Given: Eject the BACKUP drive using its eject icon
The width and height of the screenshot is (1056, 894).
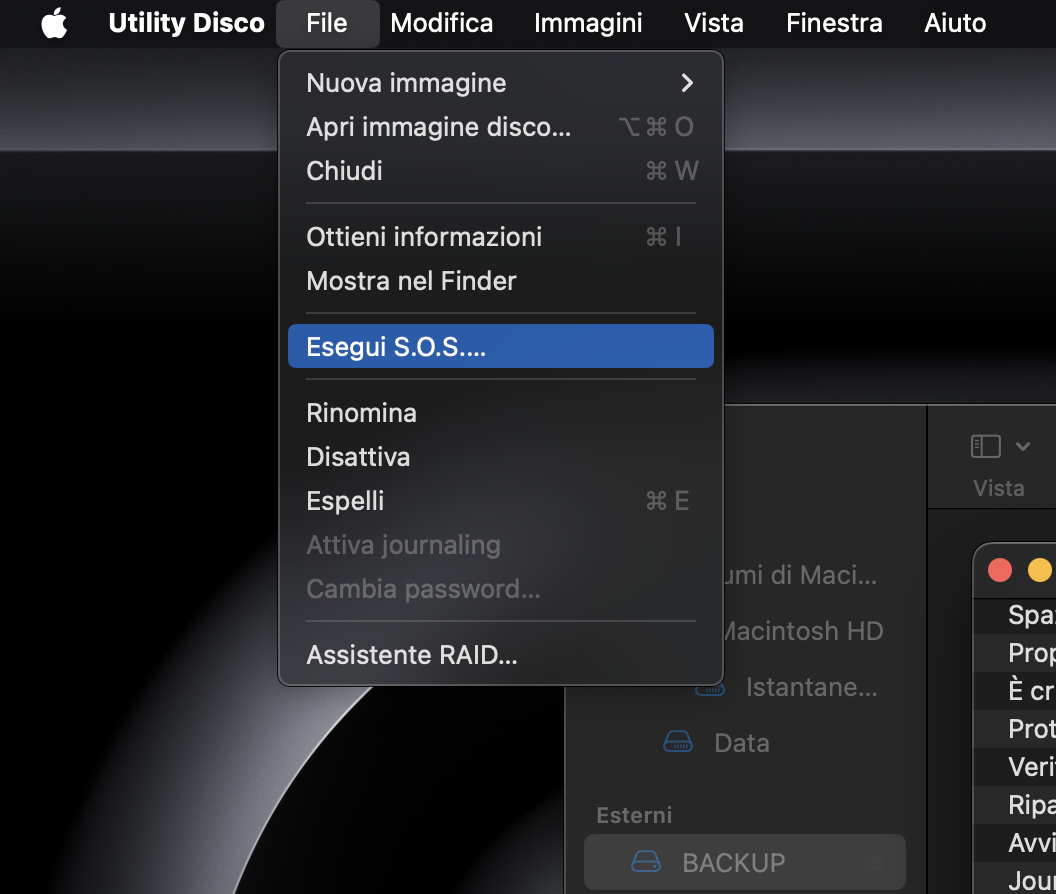Looking at the screenshot, I should click(x=877, y=861).
